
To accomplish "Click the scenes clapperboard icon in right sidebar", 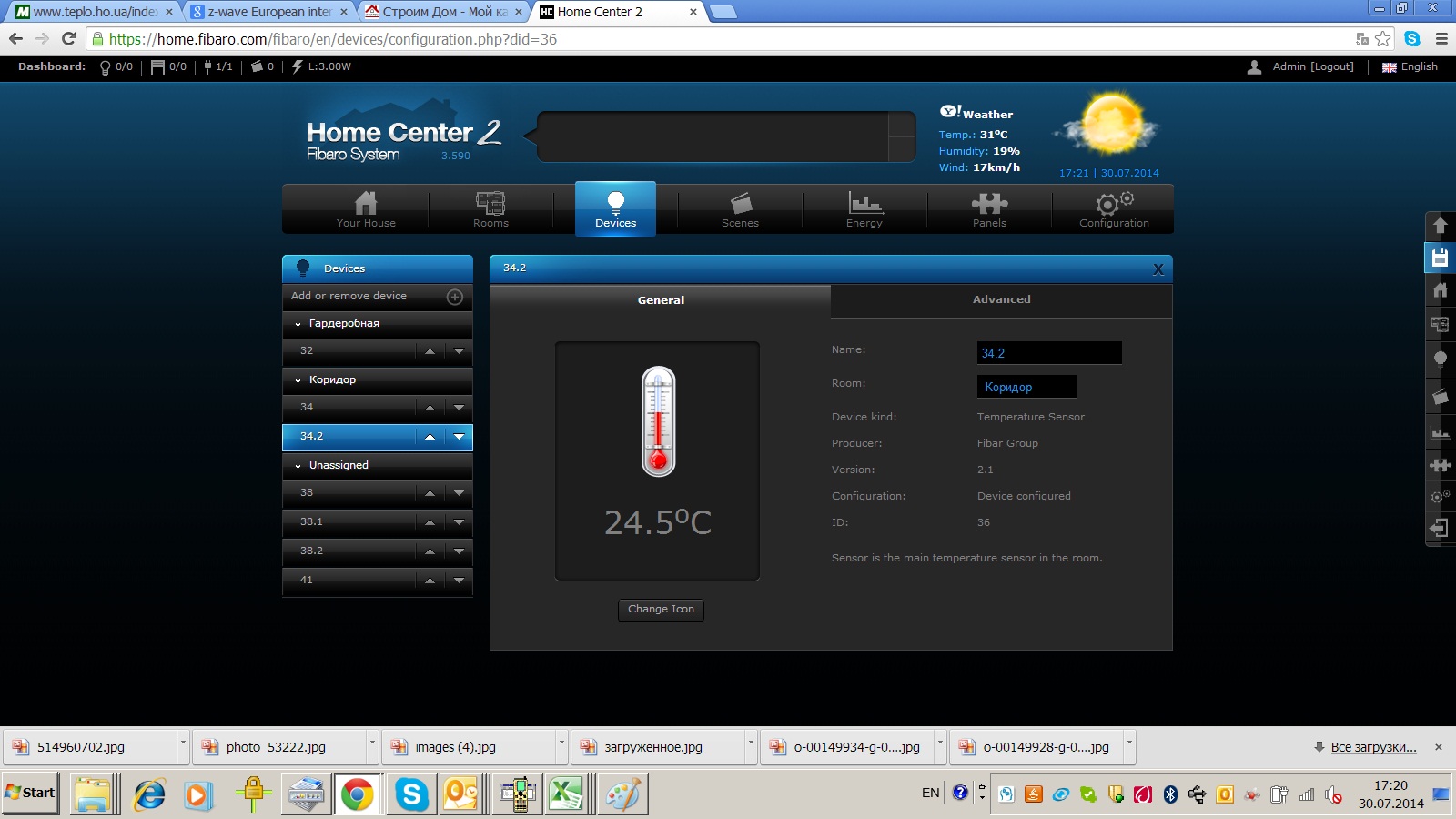I will point(1440,396).
